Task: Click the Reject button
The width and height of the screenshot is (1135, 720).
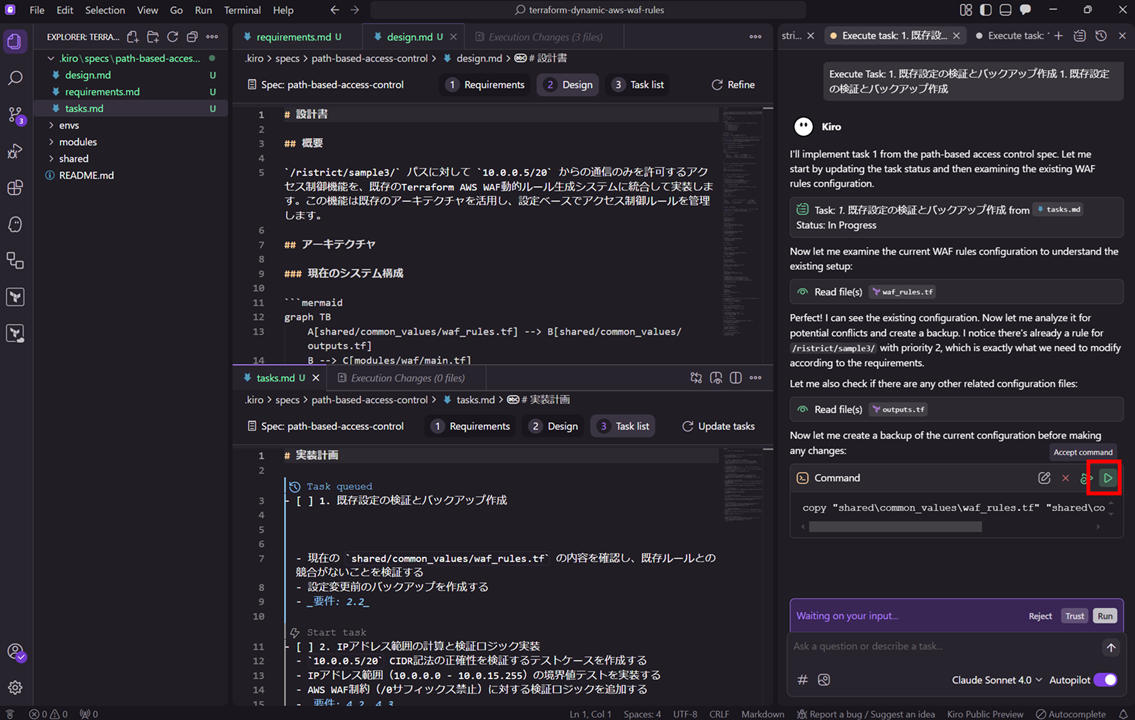Action: tap(1039, 616)
